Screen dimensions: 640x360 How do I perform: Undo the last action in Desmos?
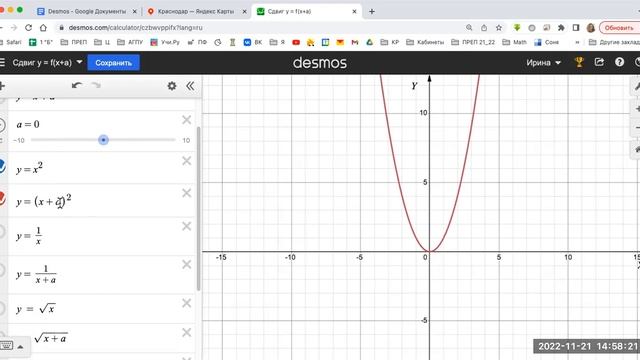tap(77, 85)
